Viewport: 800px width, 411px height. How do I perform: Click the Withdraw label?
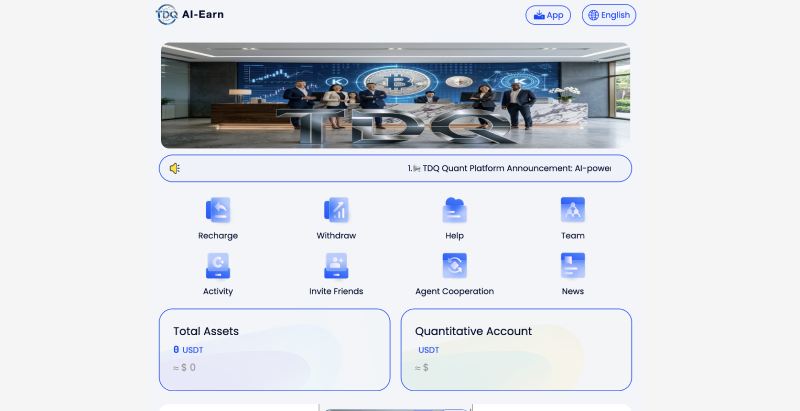[336, 236]
